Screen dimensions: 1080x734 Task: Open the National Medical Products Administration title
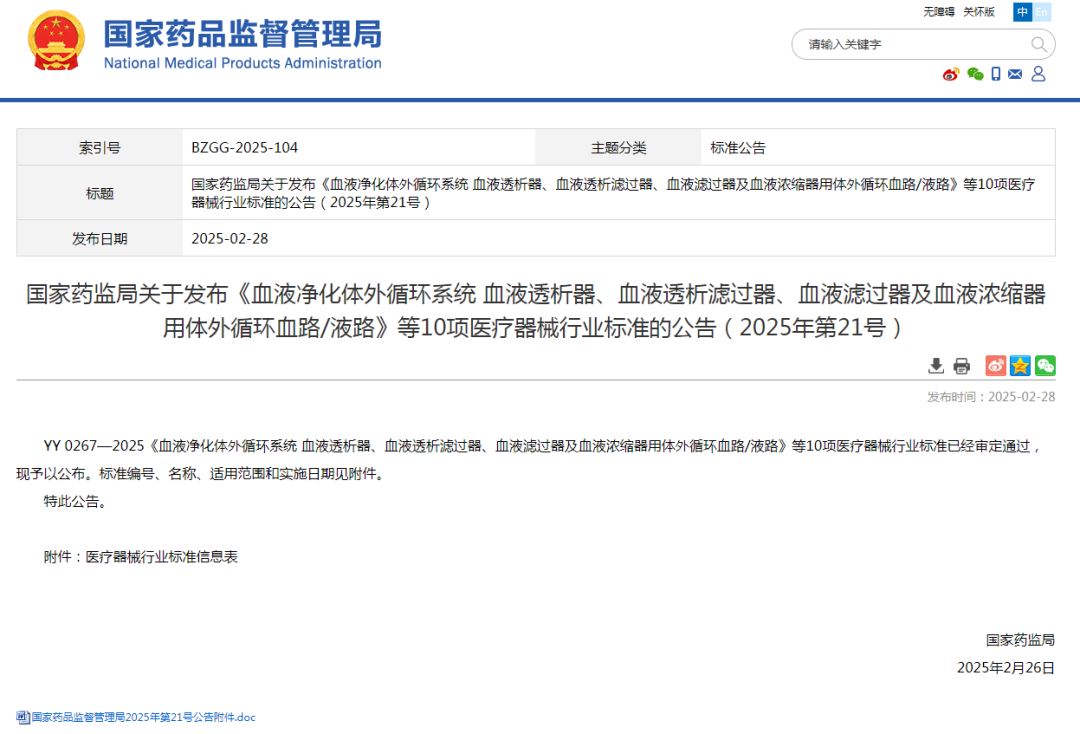[242, 44]
